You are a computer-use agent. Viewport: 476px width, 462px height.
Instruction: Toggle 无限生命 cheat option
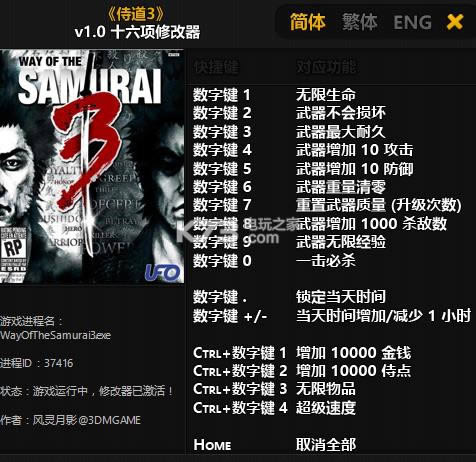coord(326,95)
